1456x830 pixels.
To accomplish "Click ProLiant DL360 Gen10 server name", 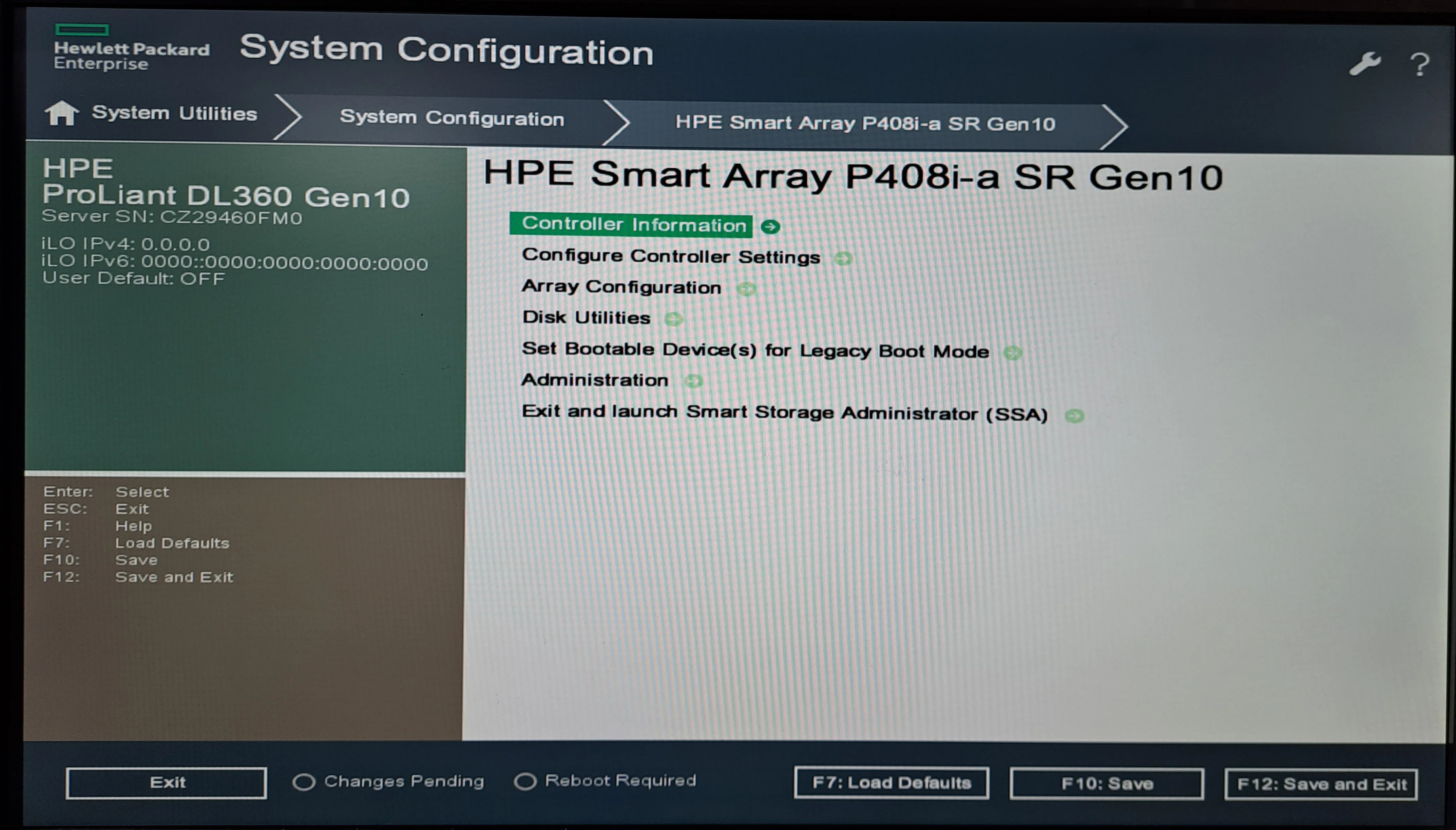I will coord(226,196).
